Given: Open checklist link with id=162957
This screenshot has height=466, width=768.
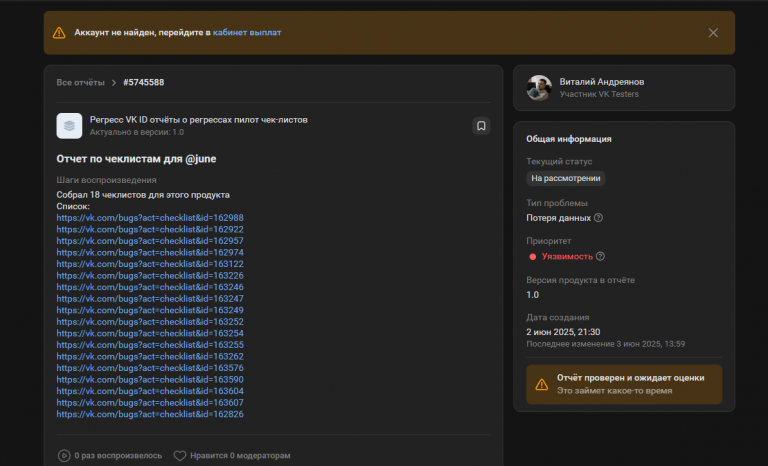Looking at the screenshot, I should coord(150,241).
